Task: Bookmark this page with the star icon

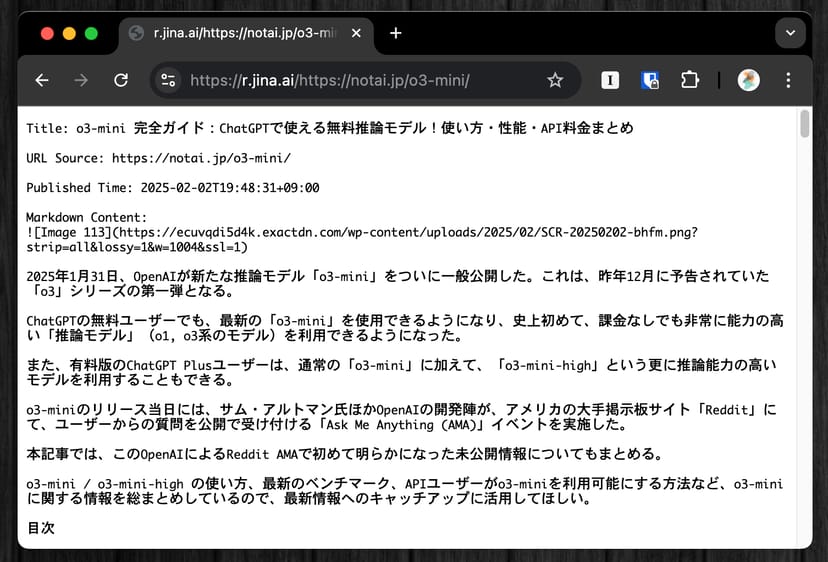Action: (x=555, y=80)
